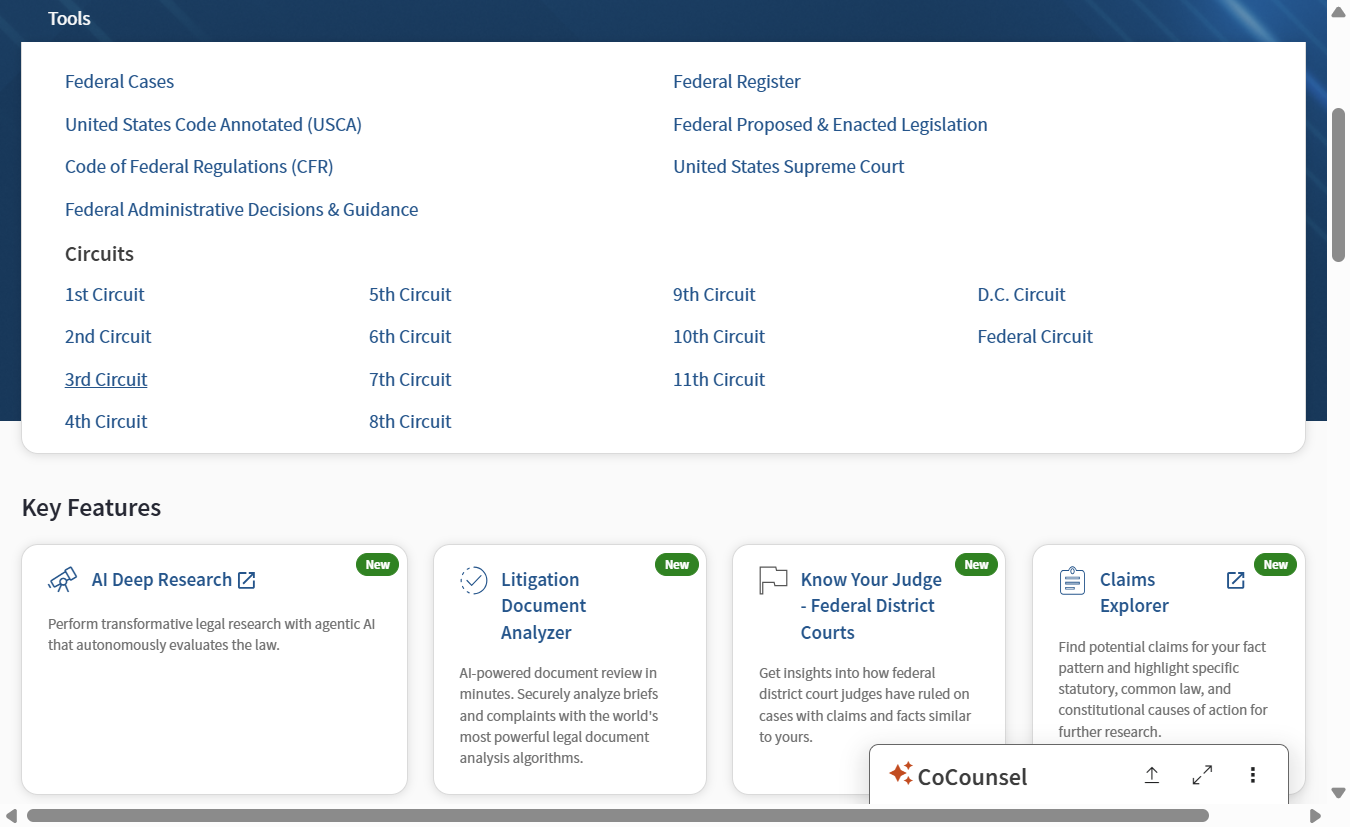The height and width of the screenshot is (827, 1350).
Task: Go to Code of Federal Regulations (CFR)
Action: tap(199, 167)
